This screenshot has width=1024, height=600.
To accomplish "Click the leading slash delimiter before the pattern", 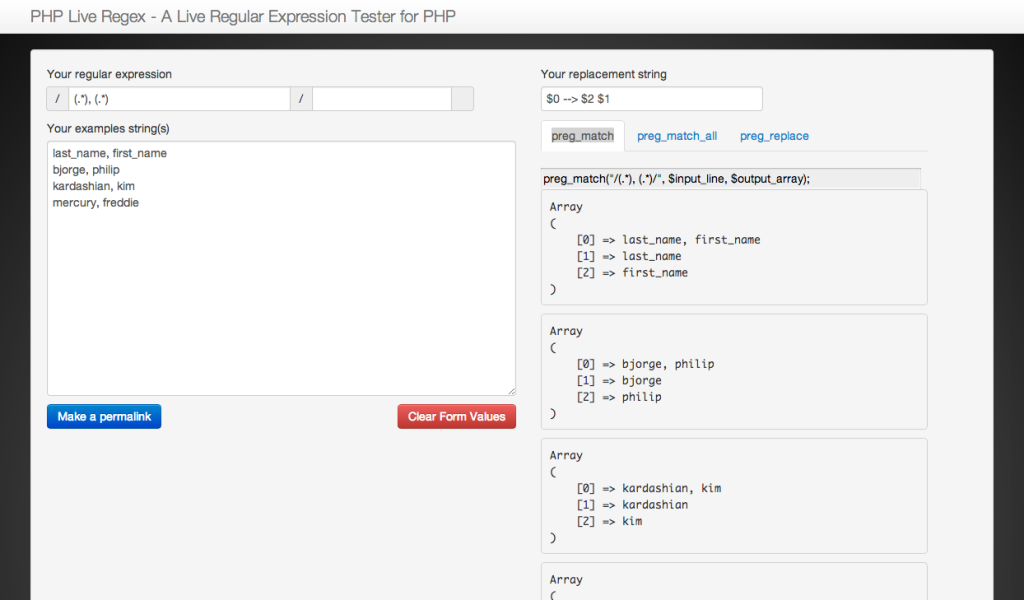I will click(57, 99).
